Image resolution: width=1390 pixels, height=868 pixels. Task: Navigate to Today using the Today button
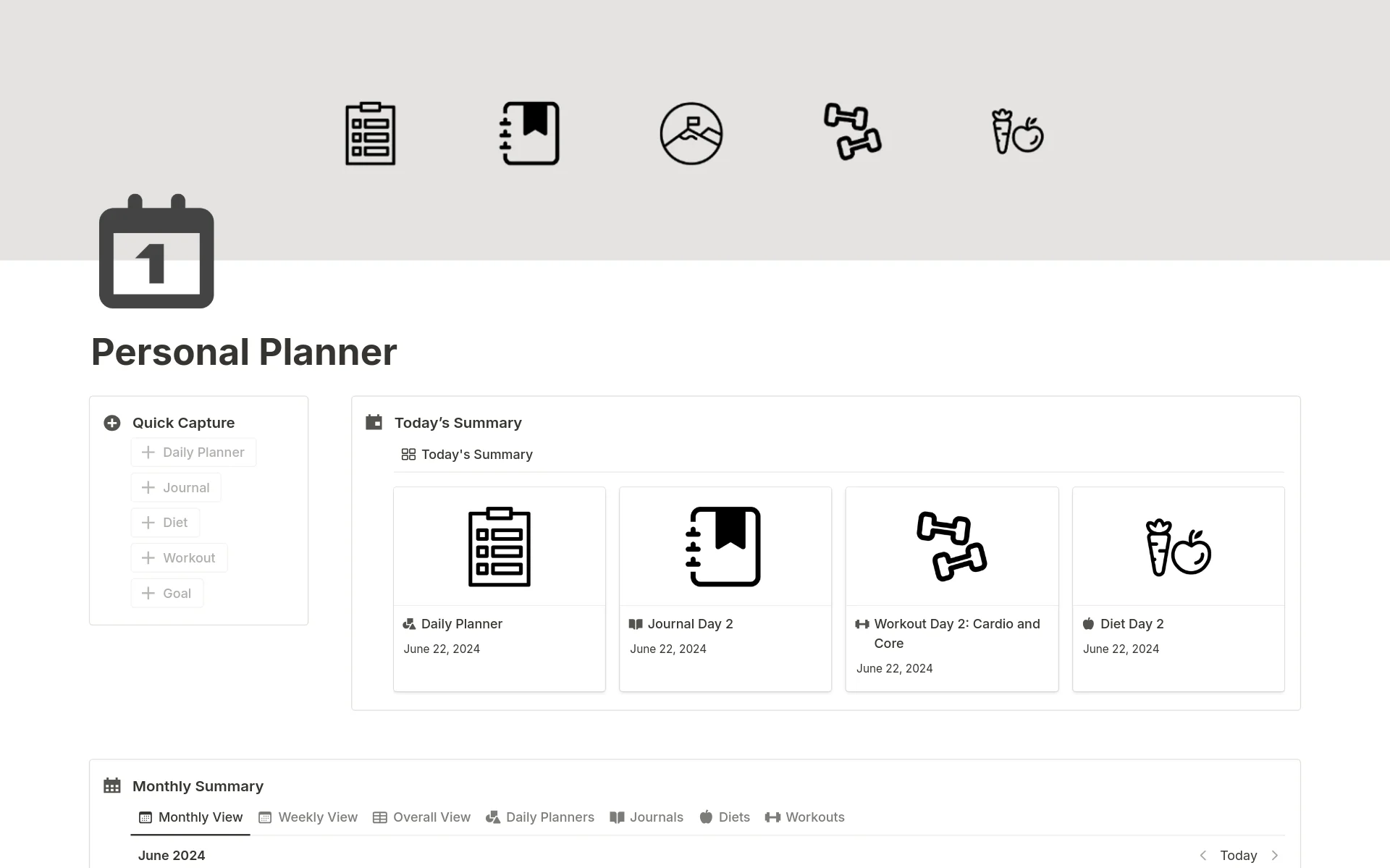pos(1238,855)
